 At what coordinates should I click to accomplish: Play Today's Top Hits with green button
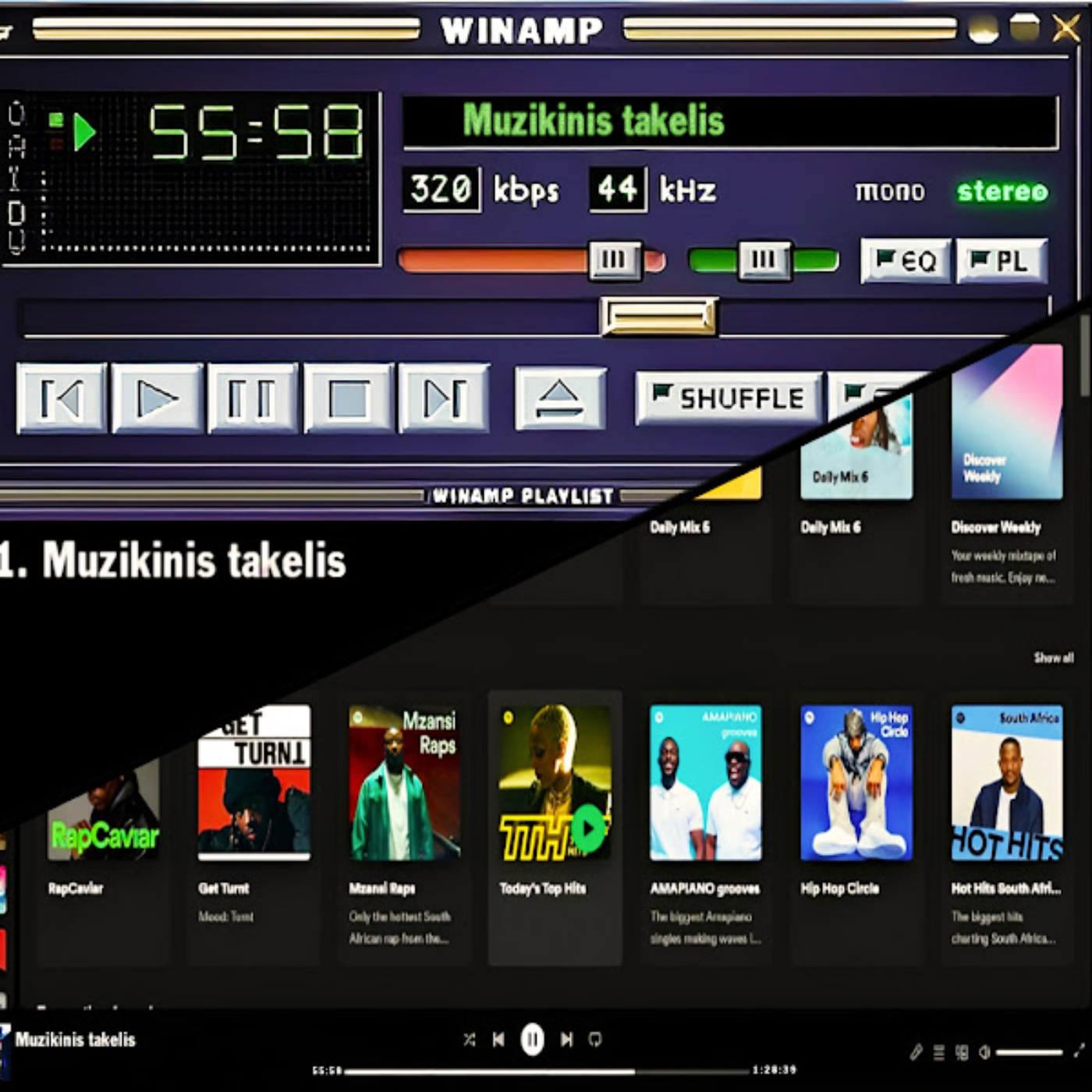click(589, 829)
